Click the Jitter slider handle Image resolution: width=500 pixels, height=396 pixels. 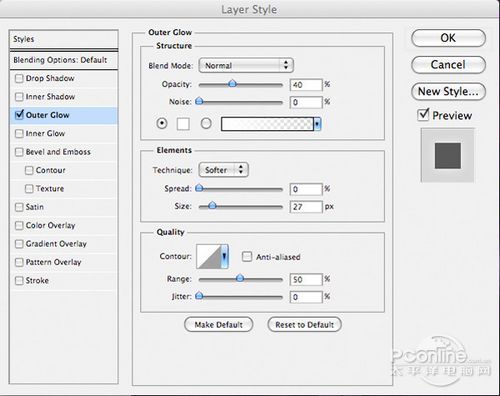tap(199, 295)
